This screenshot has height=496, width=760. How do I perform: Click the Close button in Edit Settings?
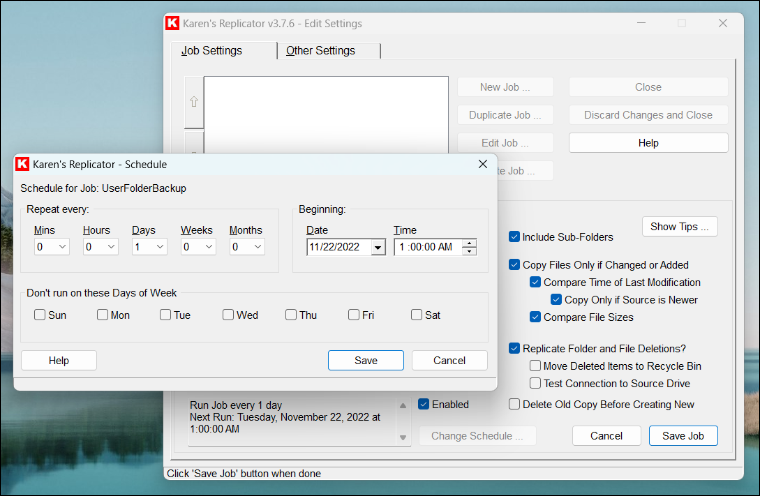pyautogui.click(x=648, y=87)
